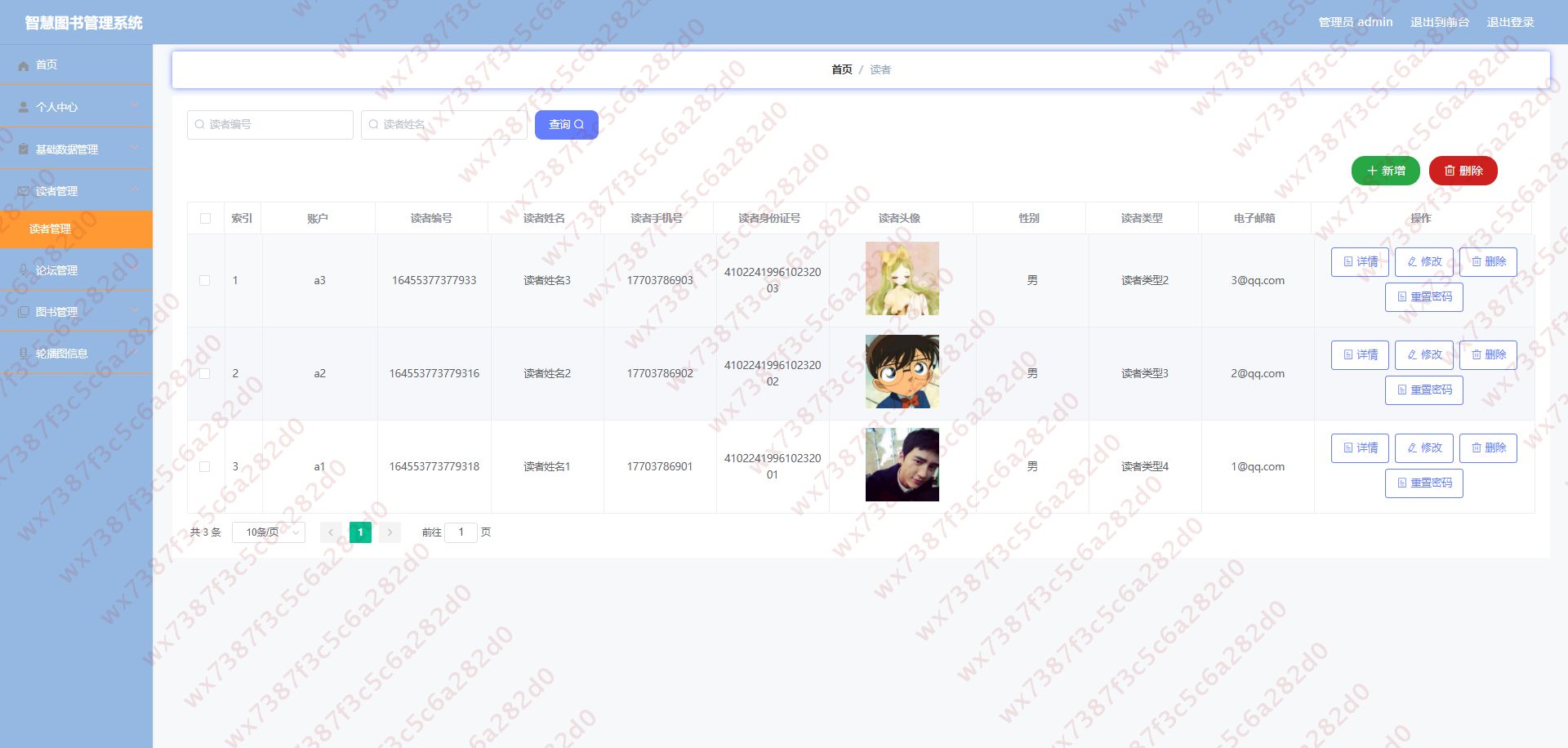The image size is (1568, 748).
Task: Click the user icon beside 个人中心
Action: pyautogui.click(x=24, y=107)
